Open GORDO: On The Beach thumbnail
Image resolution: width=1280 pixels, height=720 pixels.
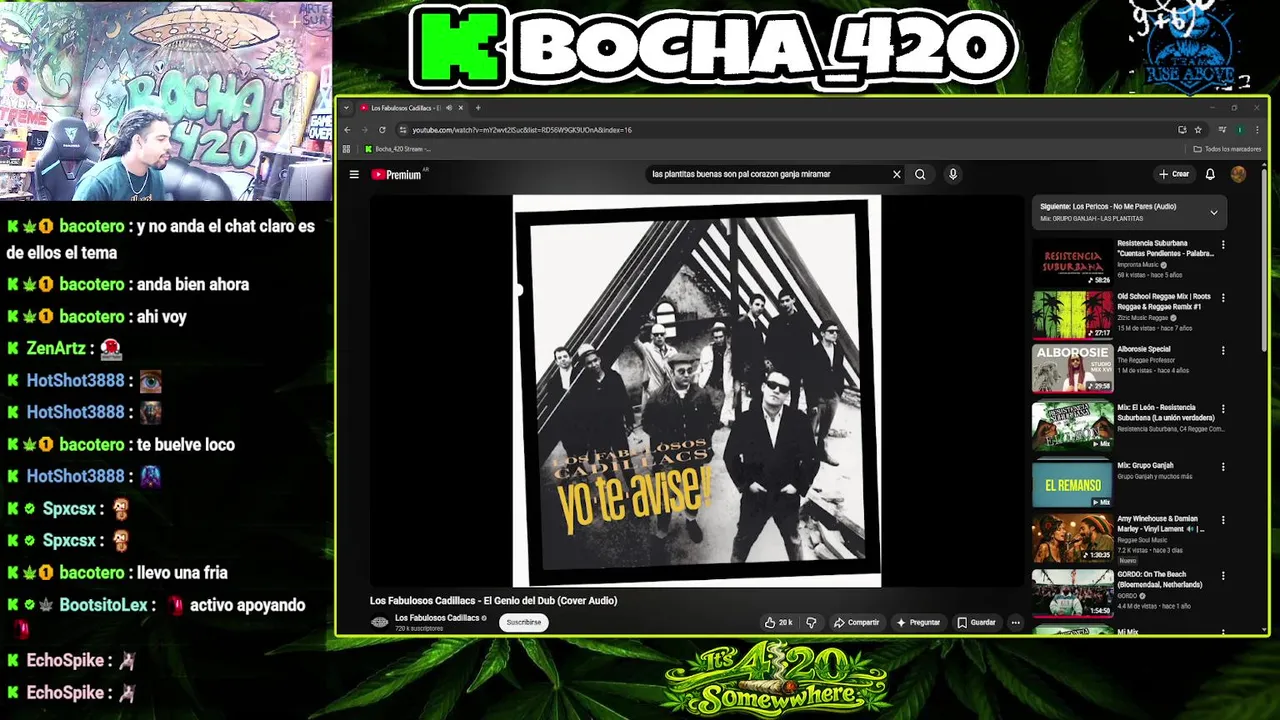click(1072, 593)
